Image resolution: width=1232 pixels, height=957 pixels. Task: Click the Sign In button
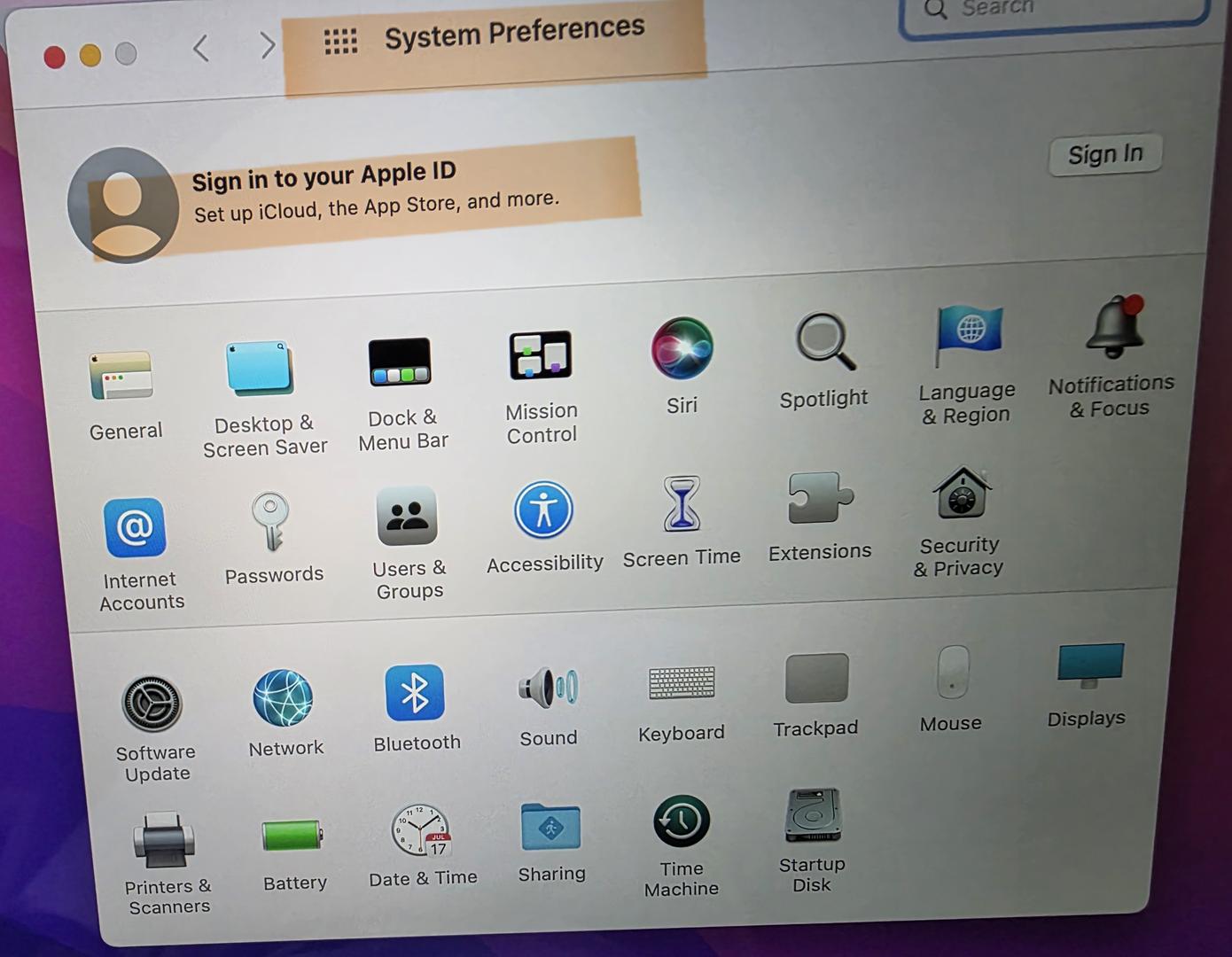pyautogui.click(x=1105, y=154)
